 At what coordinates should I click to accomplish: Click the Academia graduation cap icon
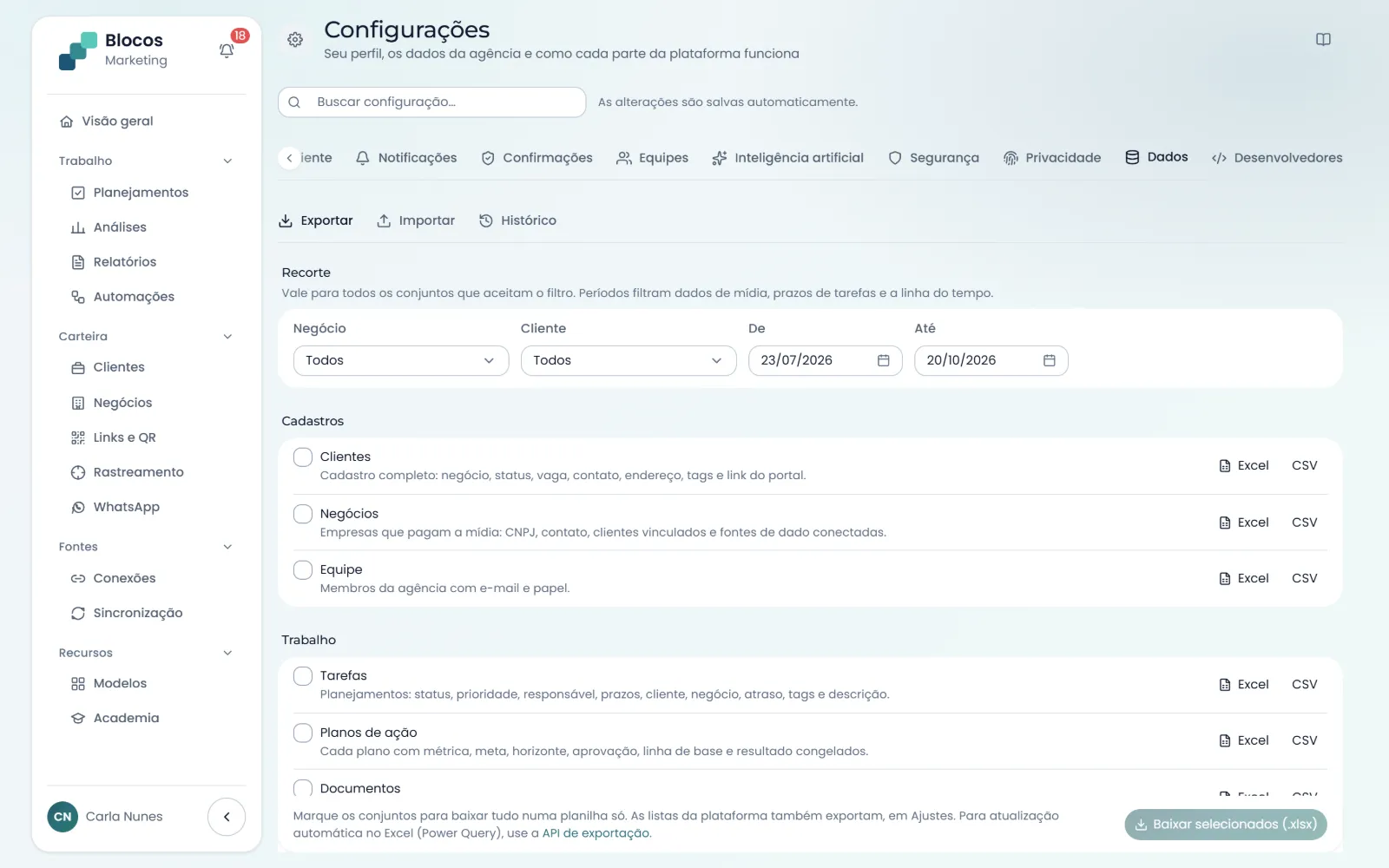pos(78,719)
